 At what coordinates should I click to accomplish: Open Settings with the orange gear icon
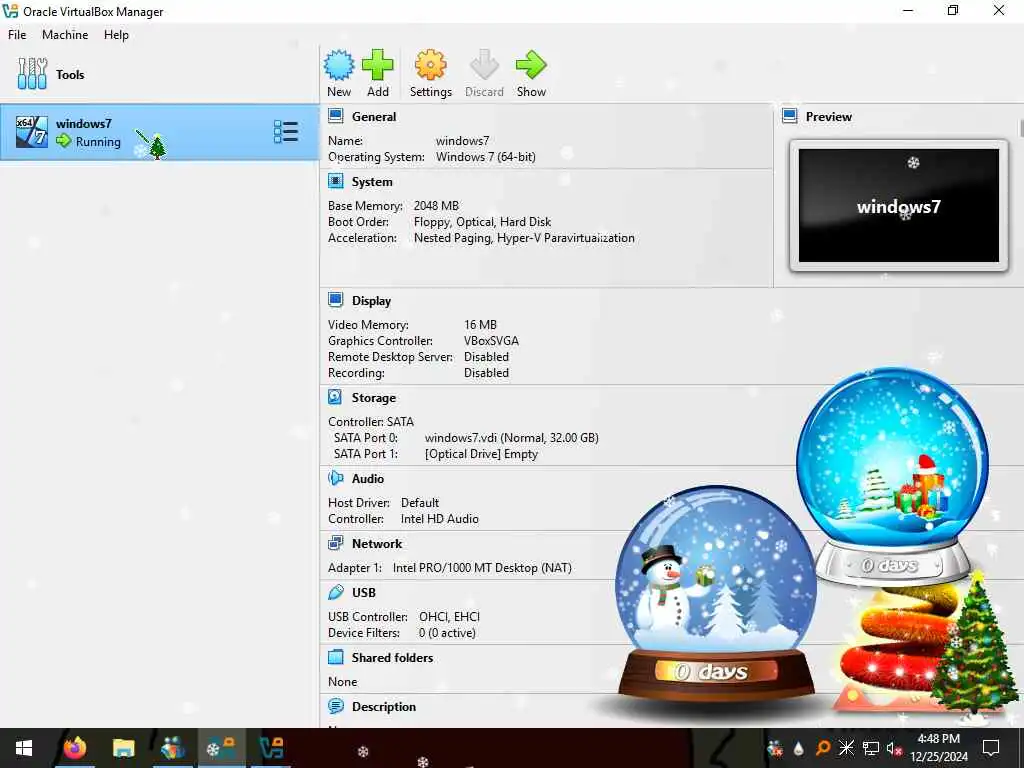[430, 65]
